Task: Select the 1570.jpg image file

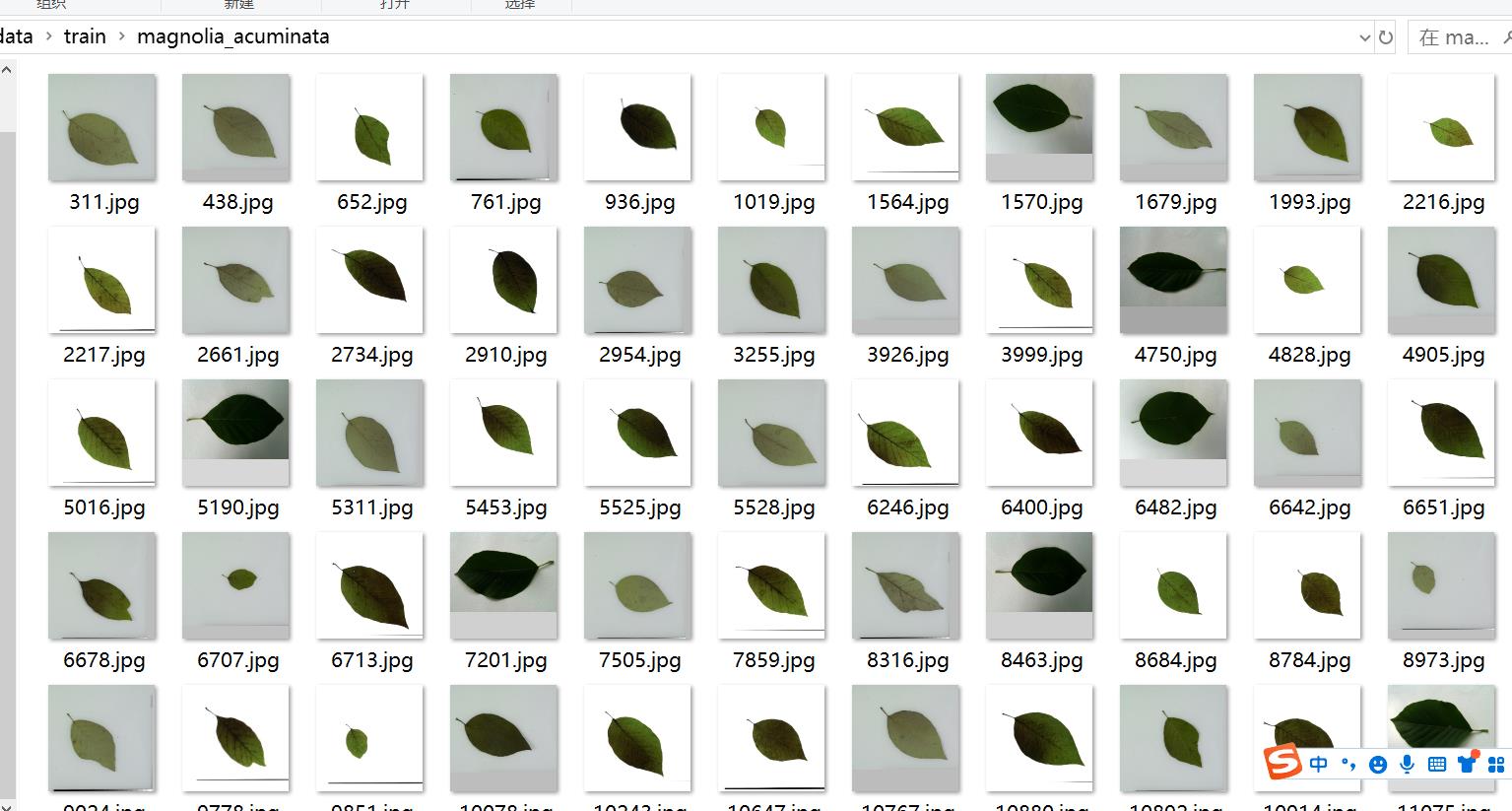Action: click(1040, 128)
